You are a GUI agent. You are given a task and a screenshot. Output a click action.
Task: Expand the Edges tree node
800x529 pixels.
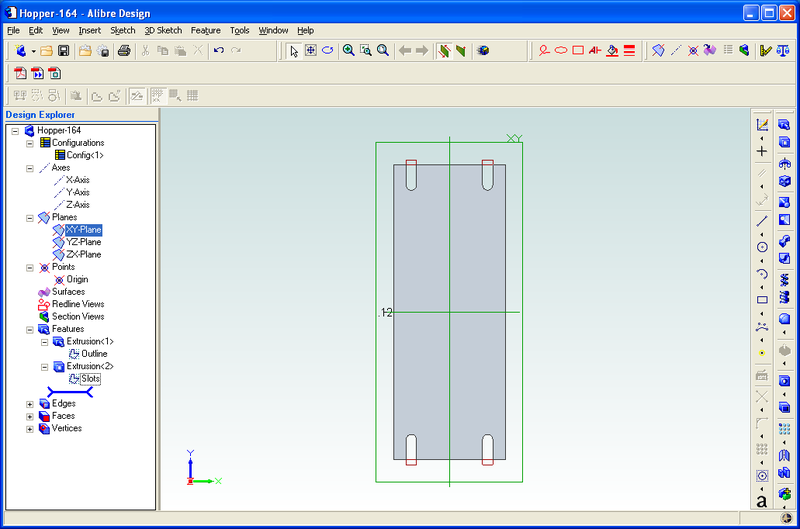click(x=30, y=404)
